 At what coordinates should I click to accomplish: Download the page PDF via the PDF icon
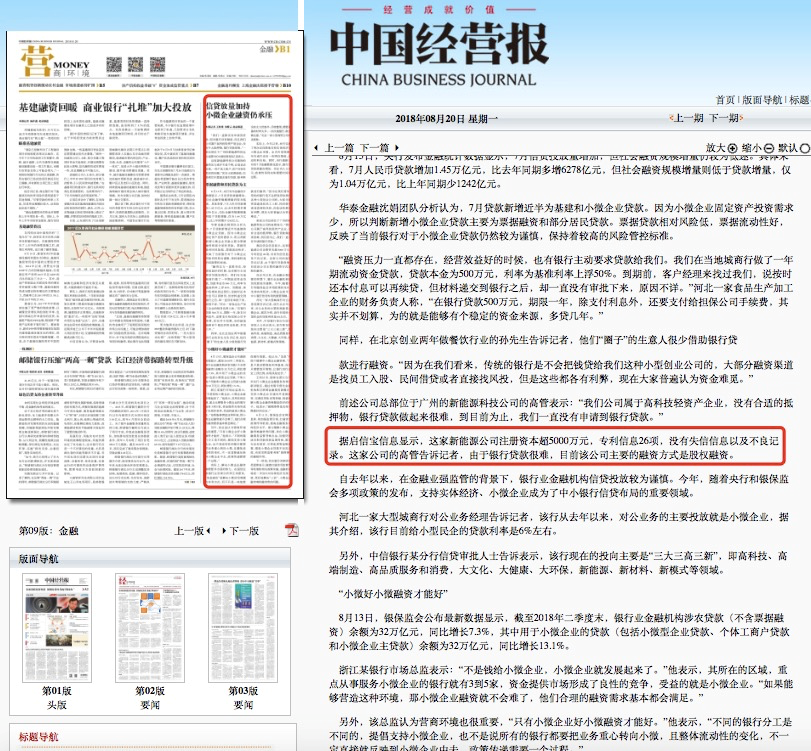(292, 530)
